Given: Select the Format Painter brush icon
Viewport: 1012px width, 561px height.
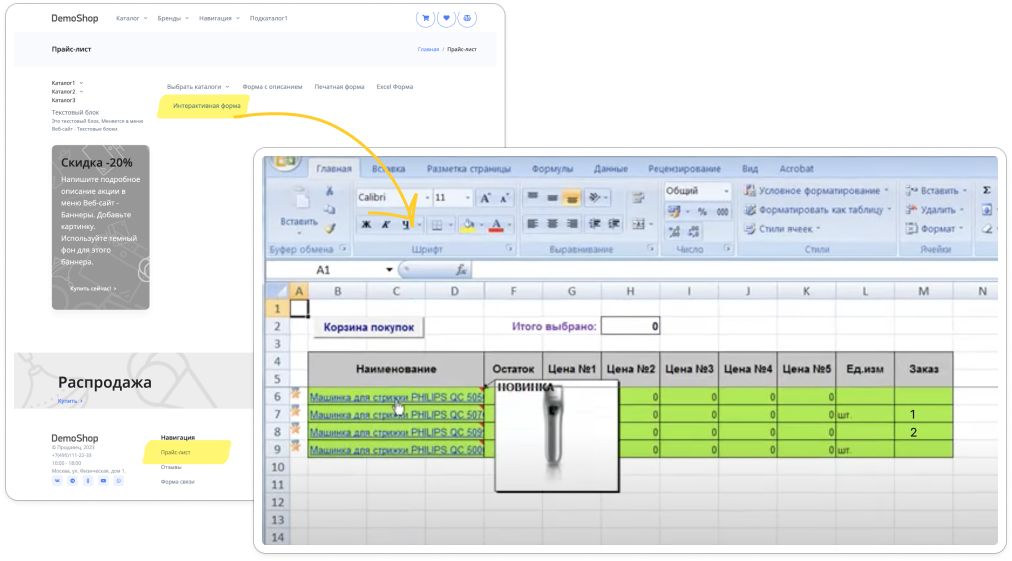Looking at the screenshot, I should coord(330,228).
